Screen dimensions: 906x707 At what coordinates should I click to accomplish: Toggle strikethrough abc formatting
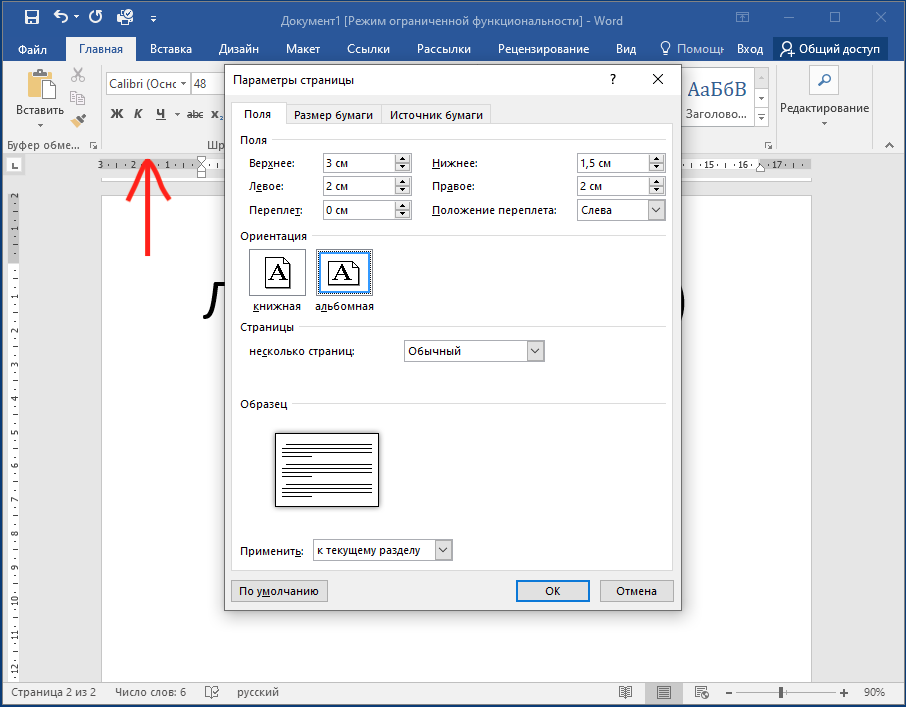pyautogui.click(x=195, y=114)
